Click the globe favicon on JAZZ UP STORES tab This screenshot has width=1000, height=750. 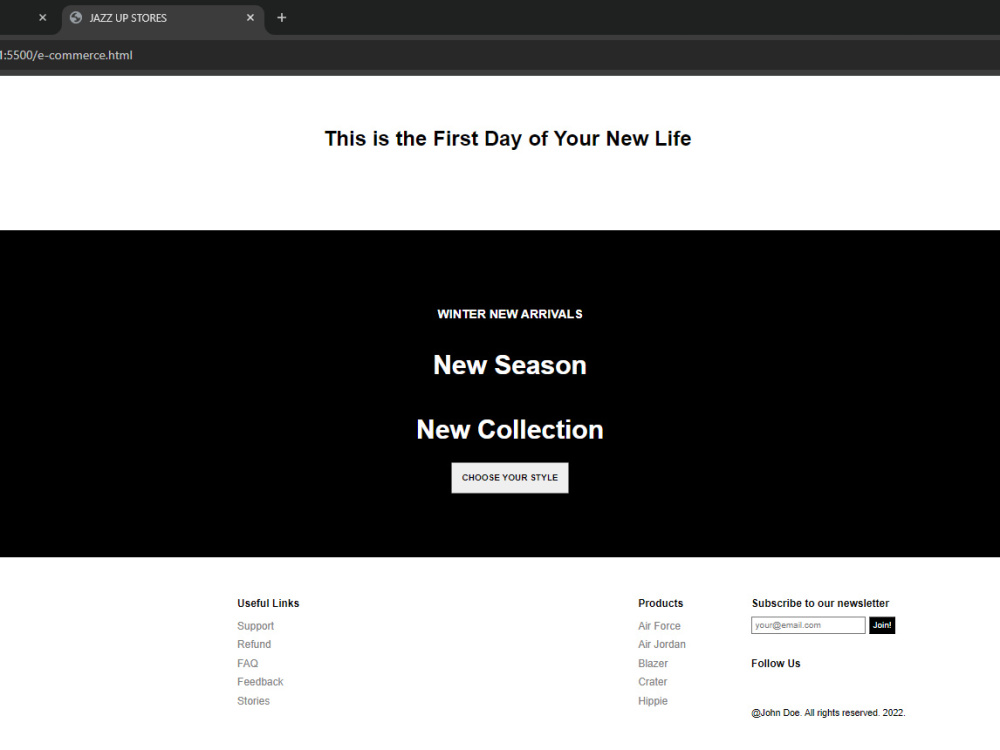(x=76, y=18)
